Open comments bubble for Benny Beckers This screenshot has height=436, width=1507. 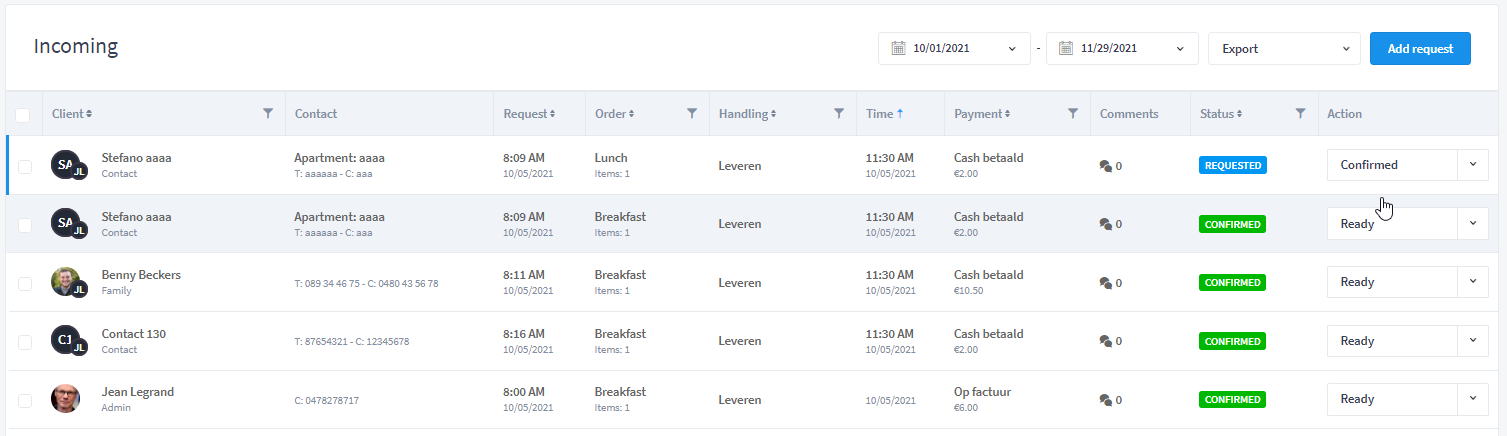point(1106,283)
